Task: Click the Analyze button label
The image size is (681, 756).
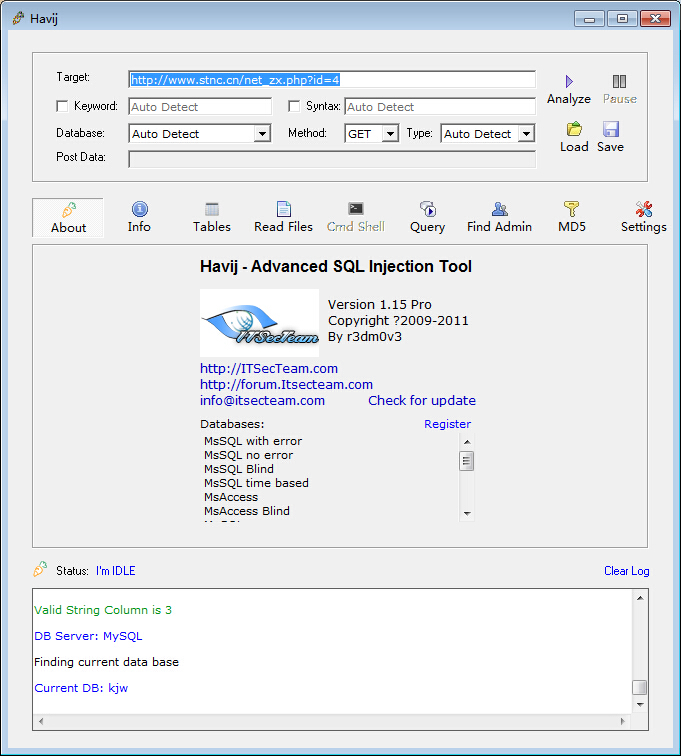Action: coord(569,99)
